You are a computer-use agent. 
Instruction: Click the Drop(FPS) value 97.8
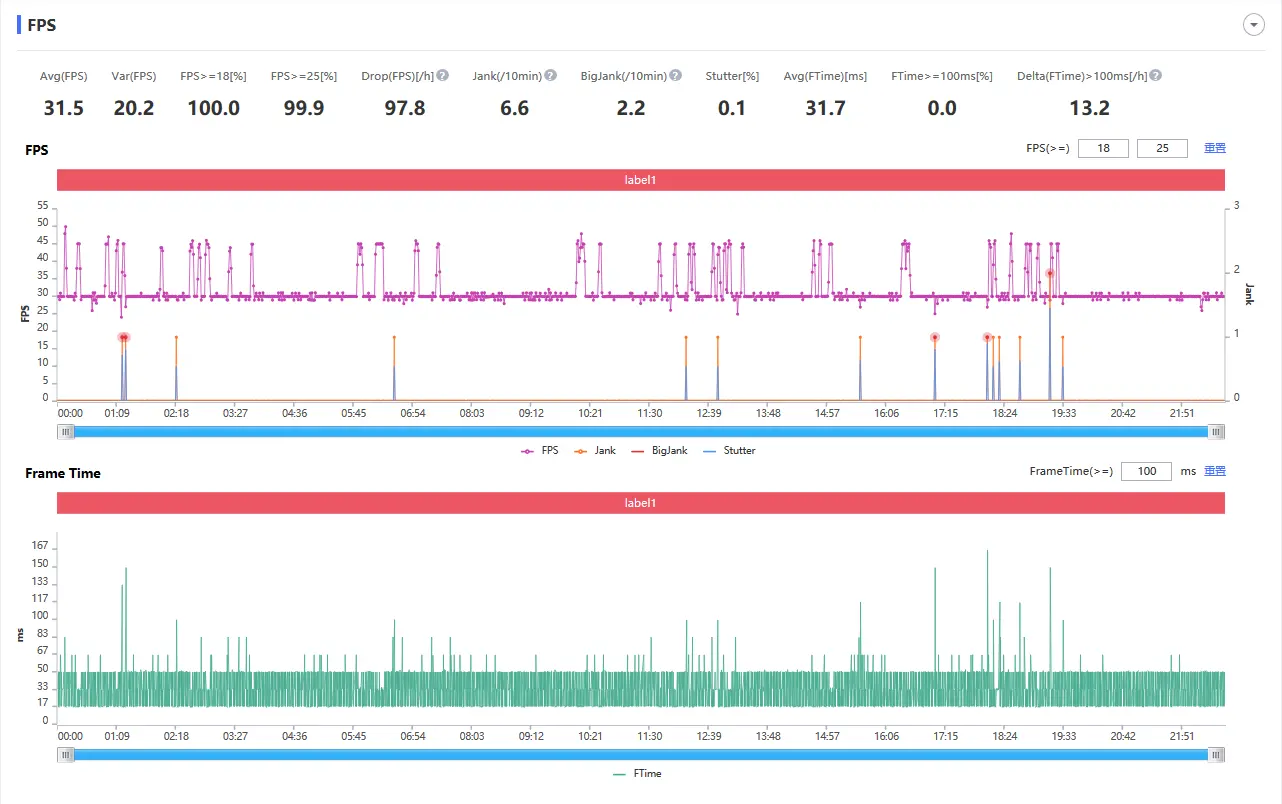[405, 108]
